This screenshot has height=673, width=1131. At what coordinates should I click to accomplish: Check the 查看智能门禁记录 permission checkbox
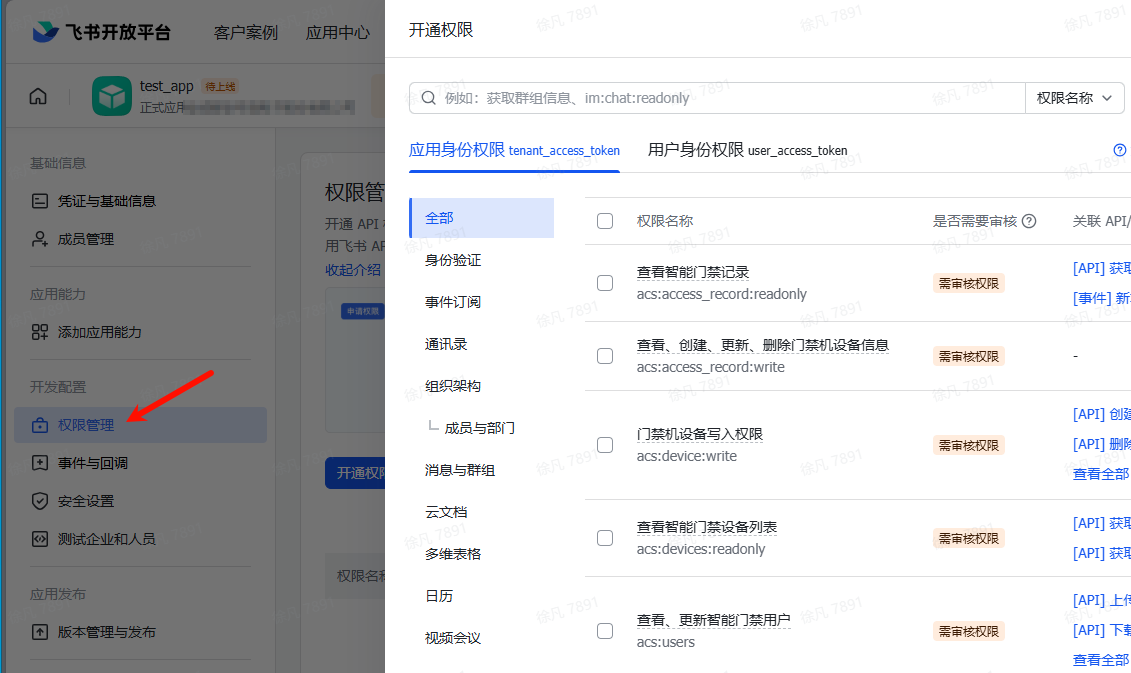click(605, 283)
